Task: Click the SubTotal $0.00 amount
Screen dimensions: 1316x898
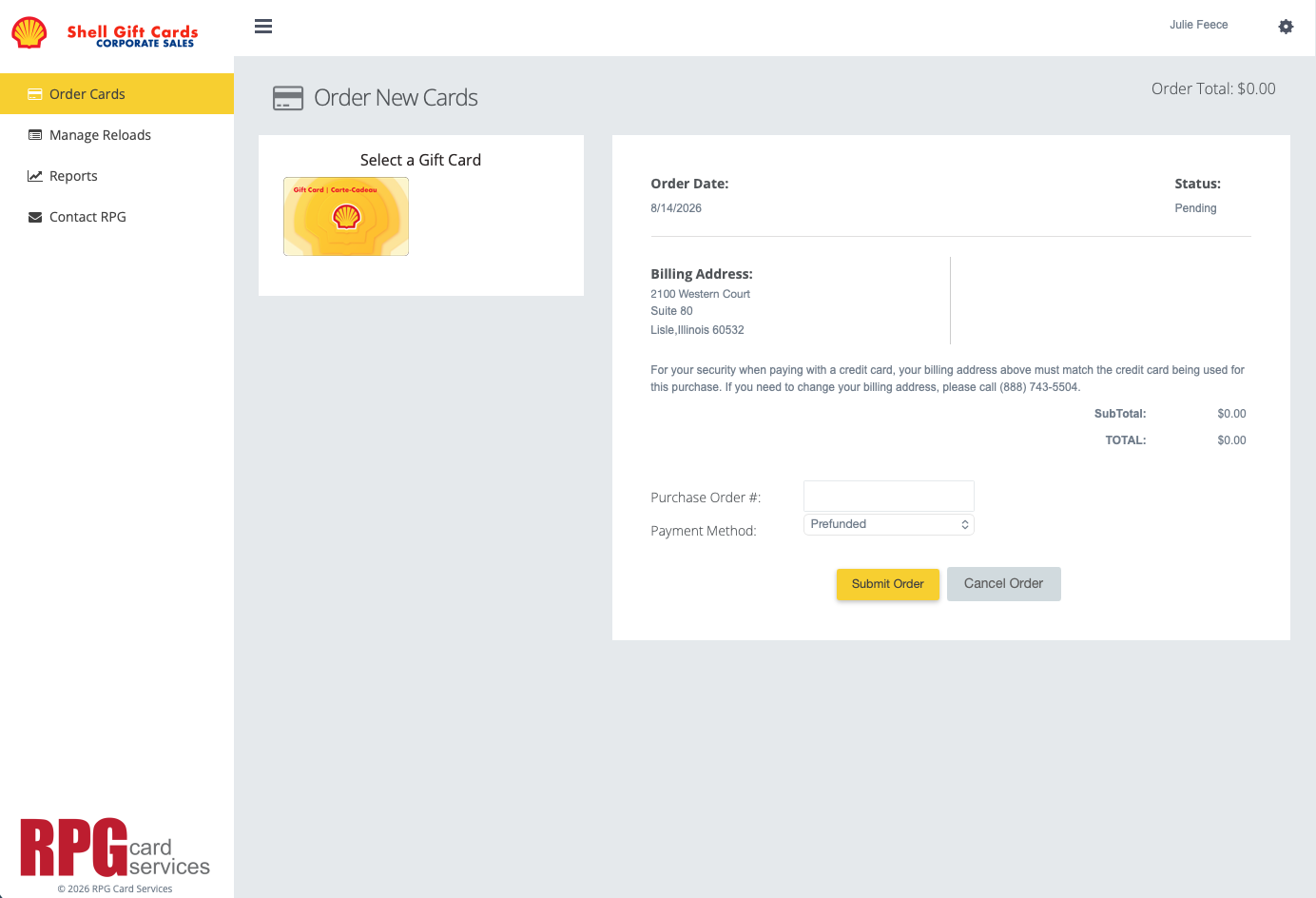Action: (1231, 414)
